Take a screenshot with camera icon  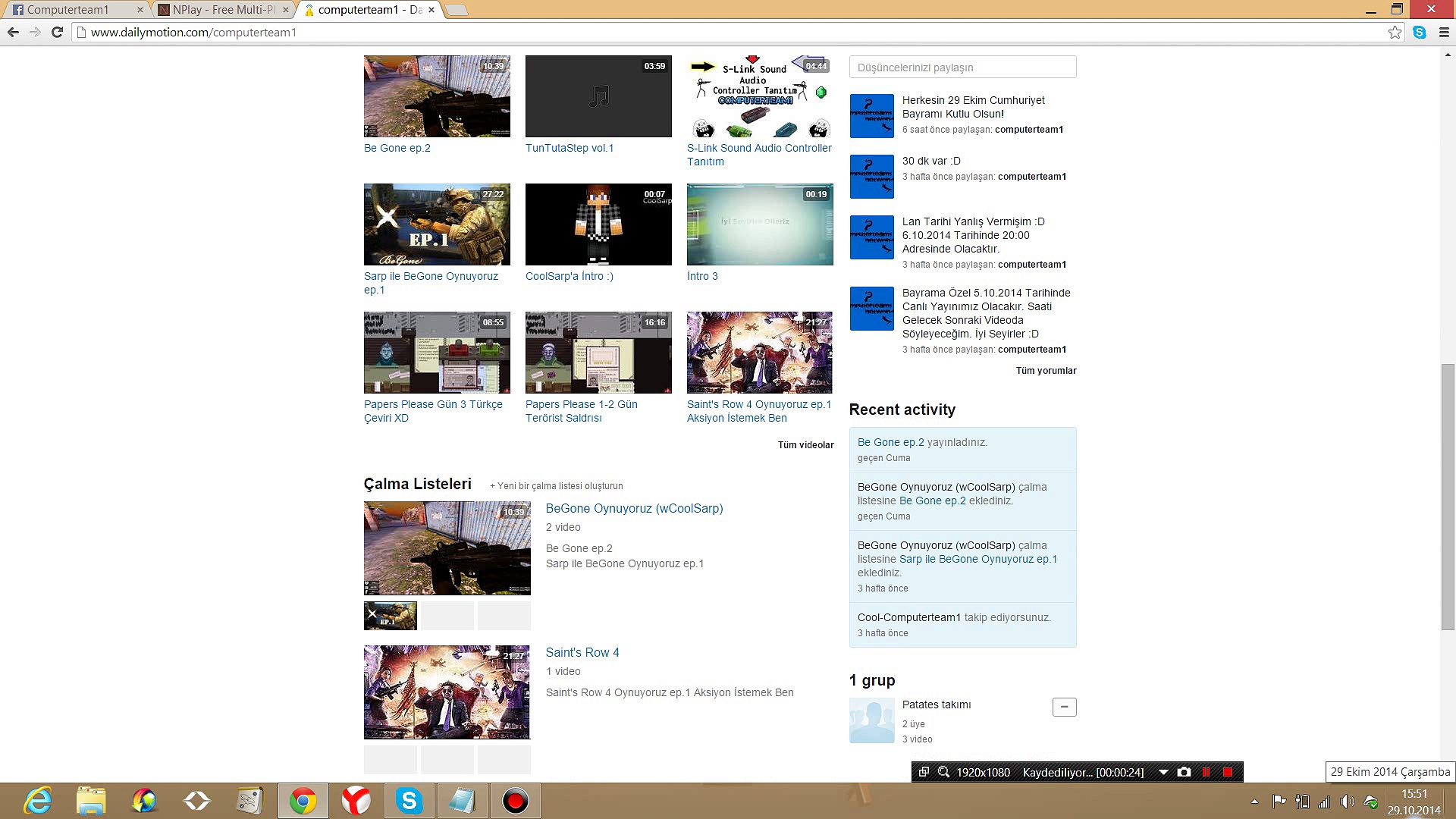[1184, 772]
